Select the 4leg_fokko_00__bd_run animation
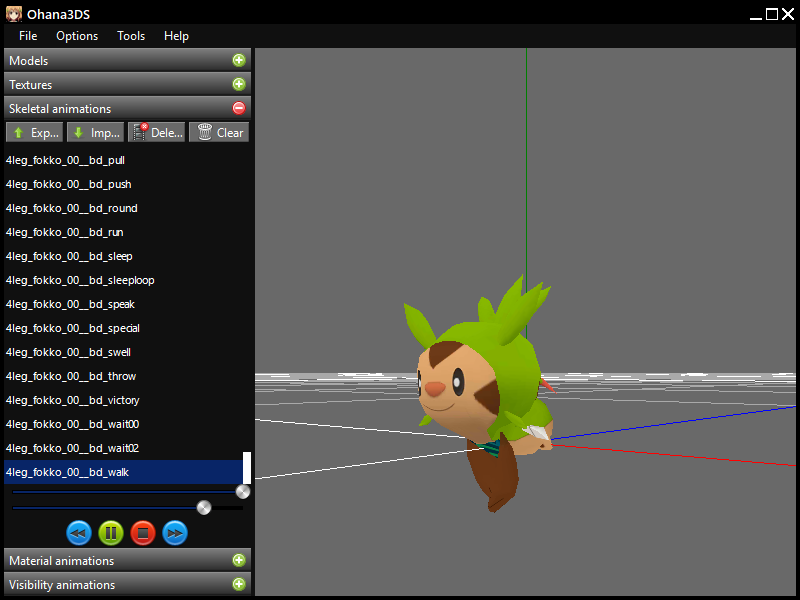800x600 pixels. coord(65,232)
